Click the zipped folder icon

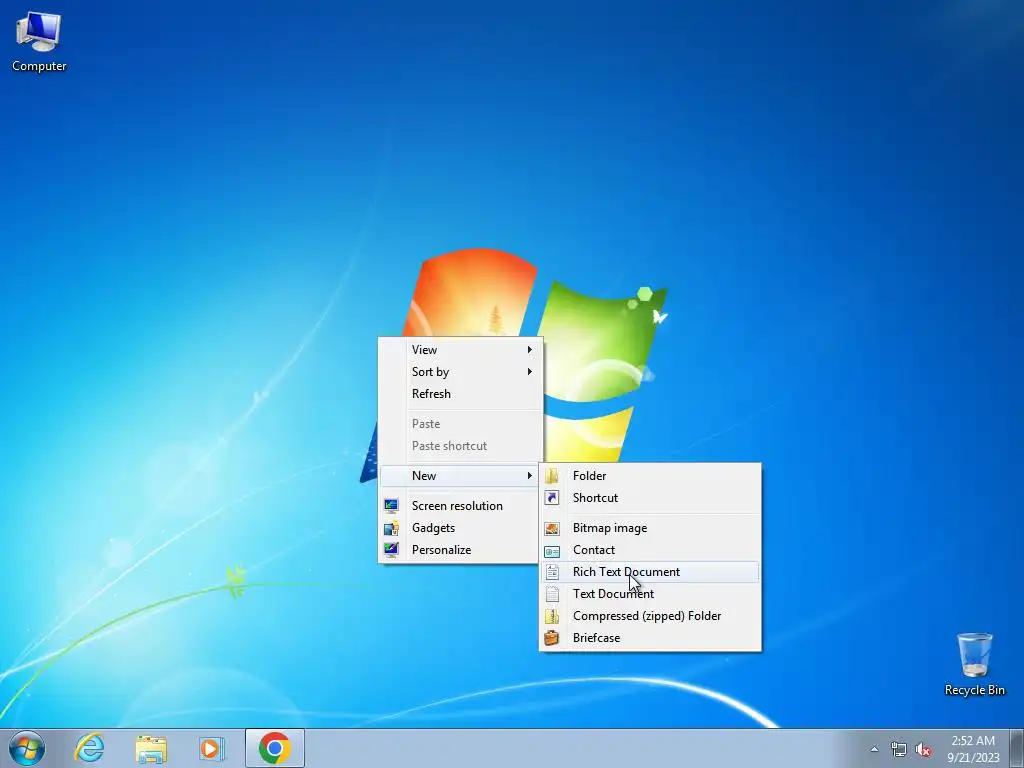tap(552, 616)
